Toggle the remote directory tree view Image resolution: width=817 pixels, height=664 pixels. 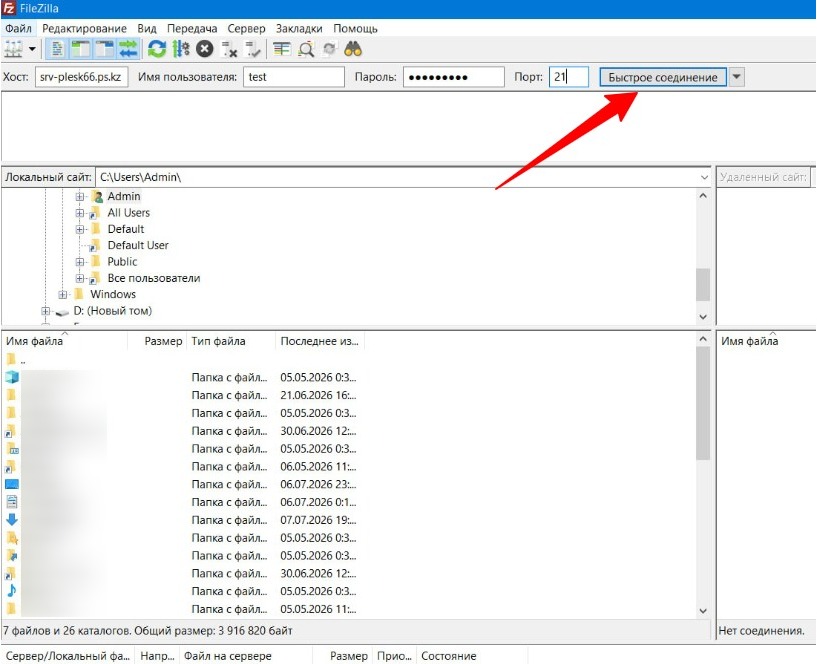click(105, 50)
